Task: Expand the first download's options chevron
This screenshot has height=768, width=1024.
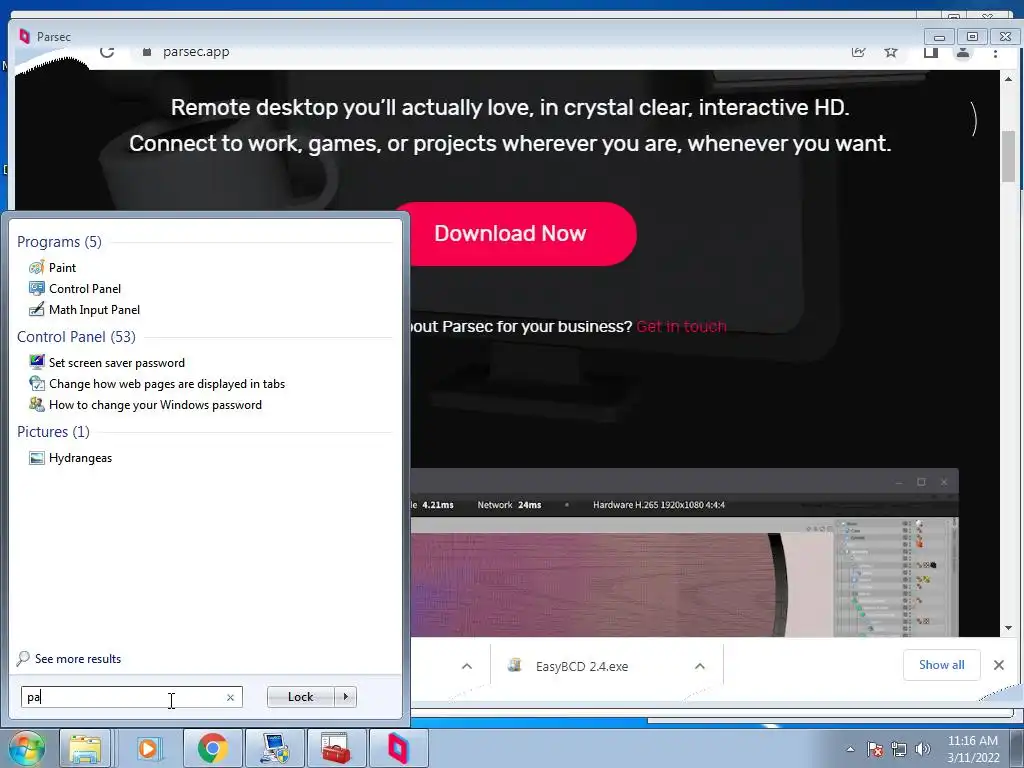Action: [x=467, y=666]
